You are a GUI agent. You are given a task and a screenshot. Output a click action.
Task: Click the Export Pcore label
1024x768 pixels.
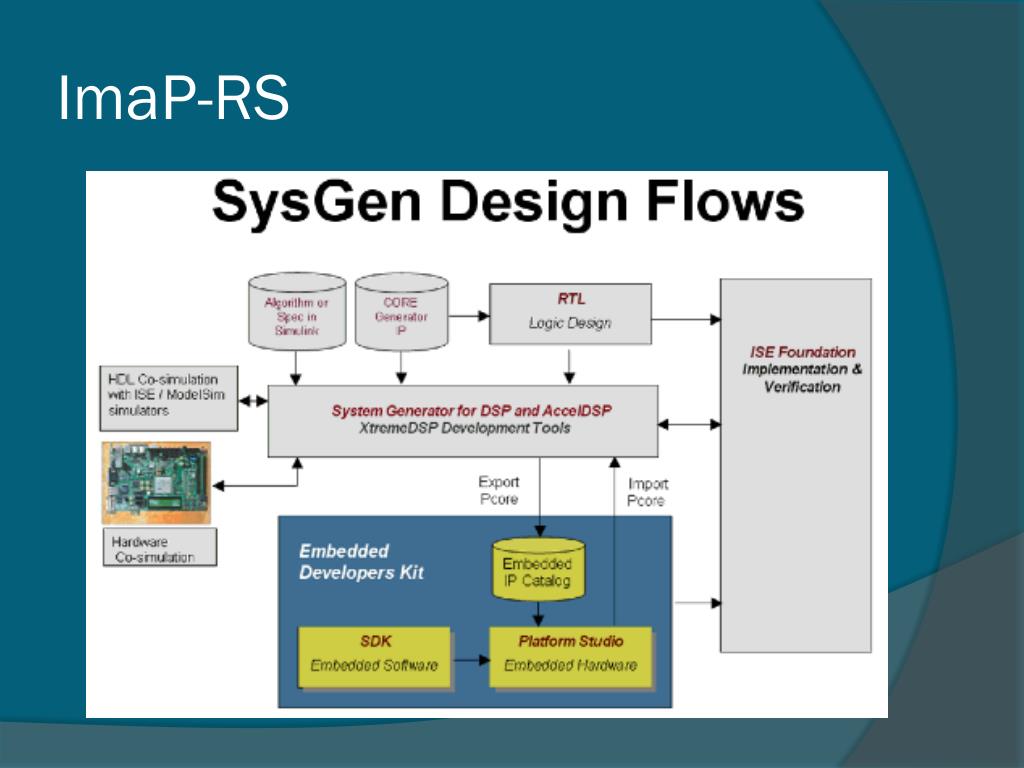pos(499,490)
